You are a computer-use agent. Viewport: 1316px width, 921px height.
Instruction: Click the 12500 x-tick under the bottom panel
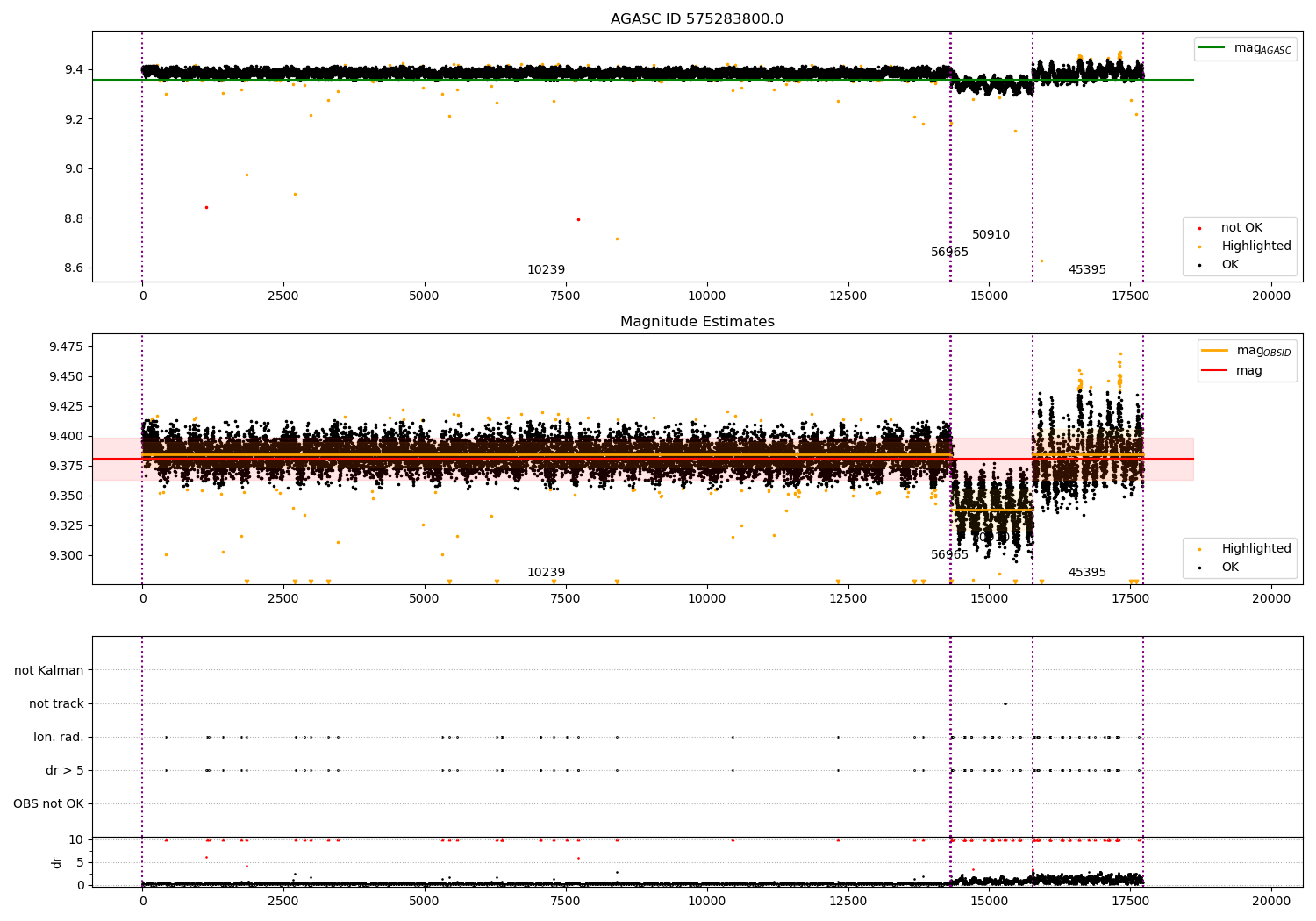(x=848, y=900)
